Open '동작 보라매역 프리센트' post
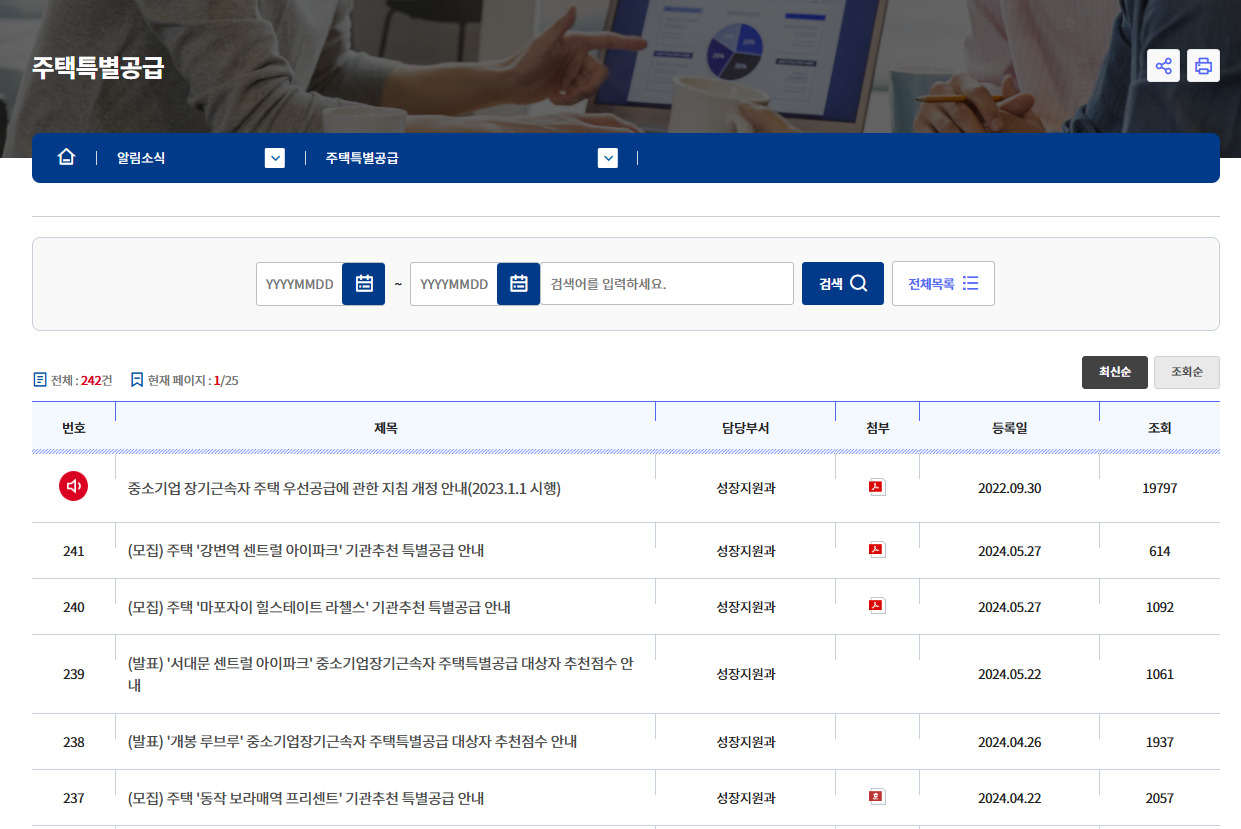1241x829 pixels. (306, 798)
